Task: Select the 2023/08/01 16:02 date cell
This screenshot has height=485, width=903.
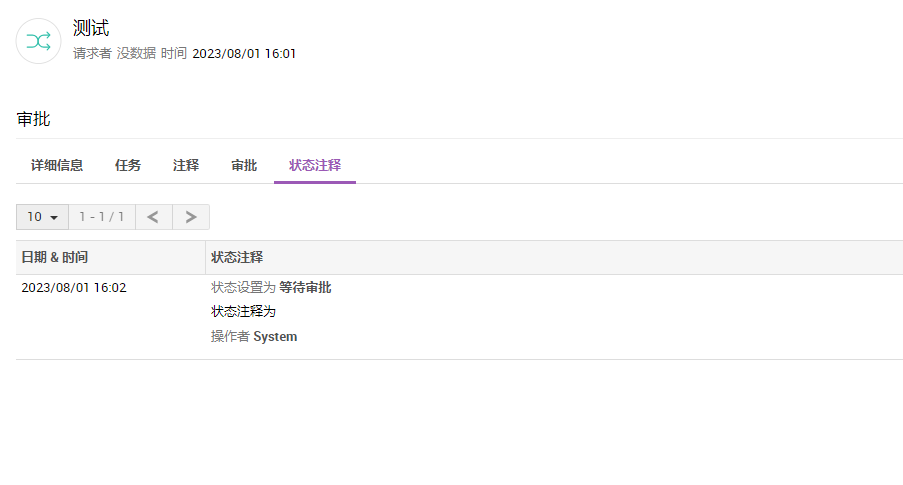Action: coord(74,288)
